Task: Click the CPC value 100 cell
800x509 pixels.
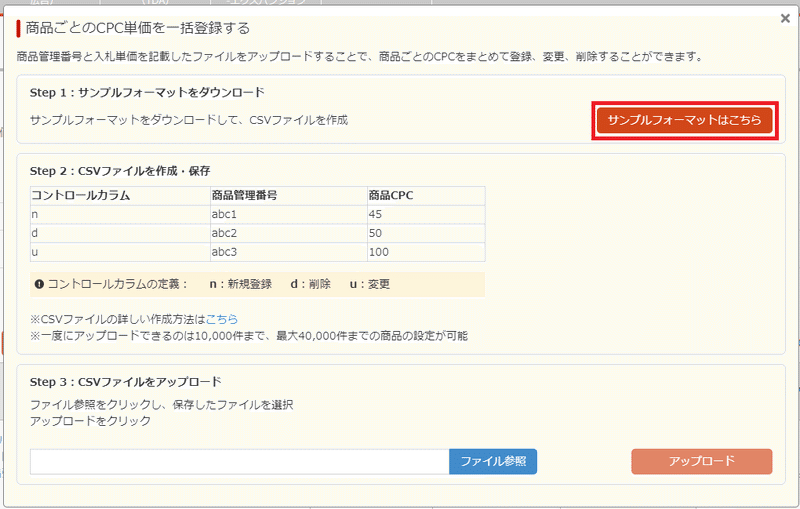Action: (x=379, y=252)
